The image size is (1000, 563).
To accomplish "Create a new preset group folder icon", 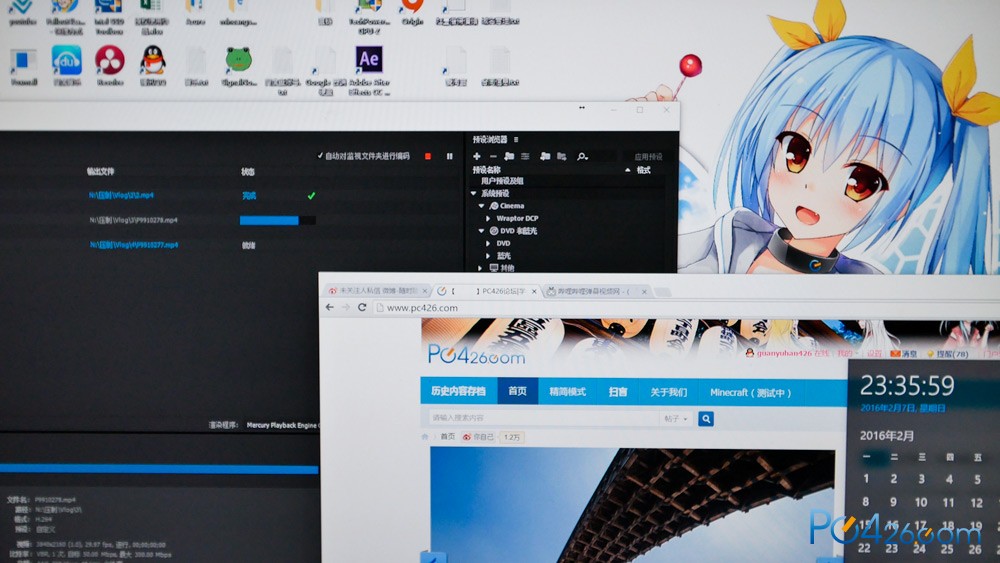I will point(509,156).
